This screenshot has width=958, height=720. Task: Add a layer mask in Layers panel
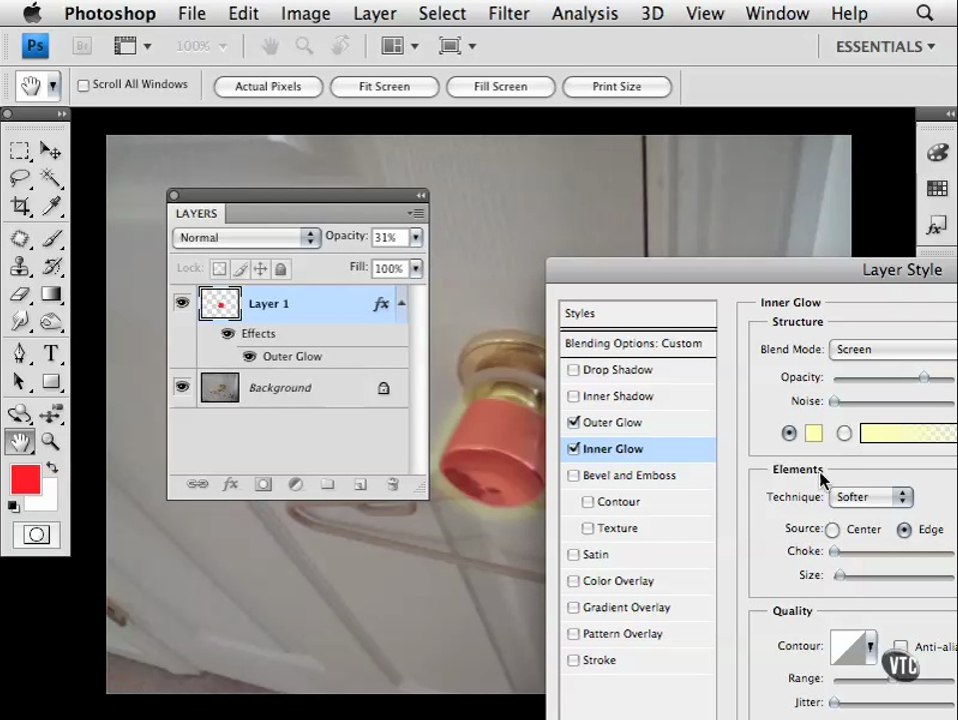click(263, 484)
